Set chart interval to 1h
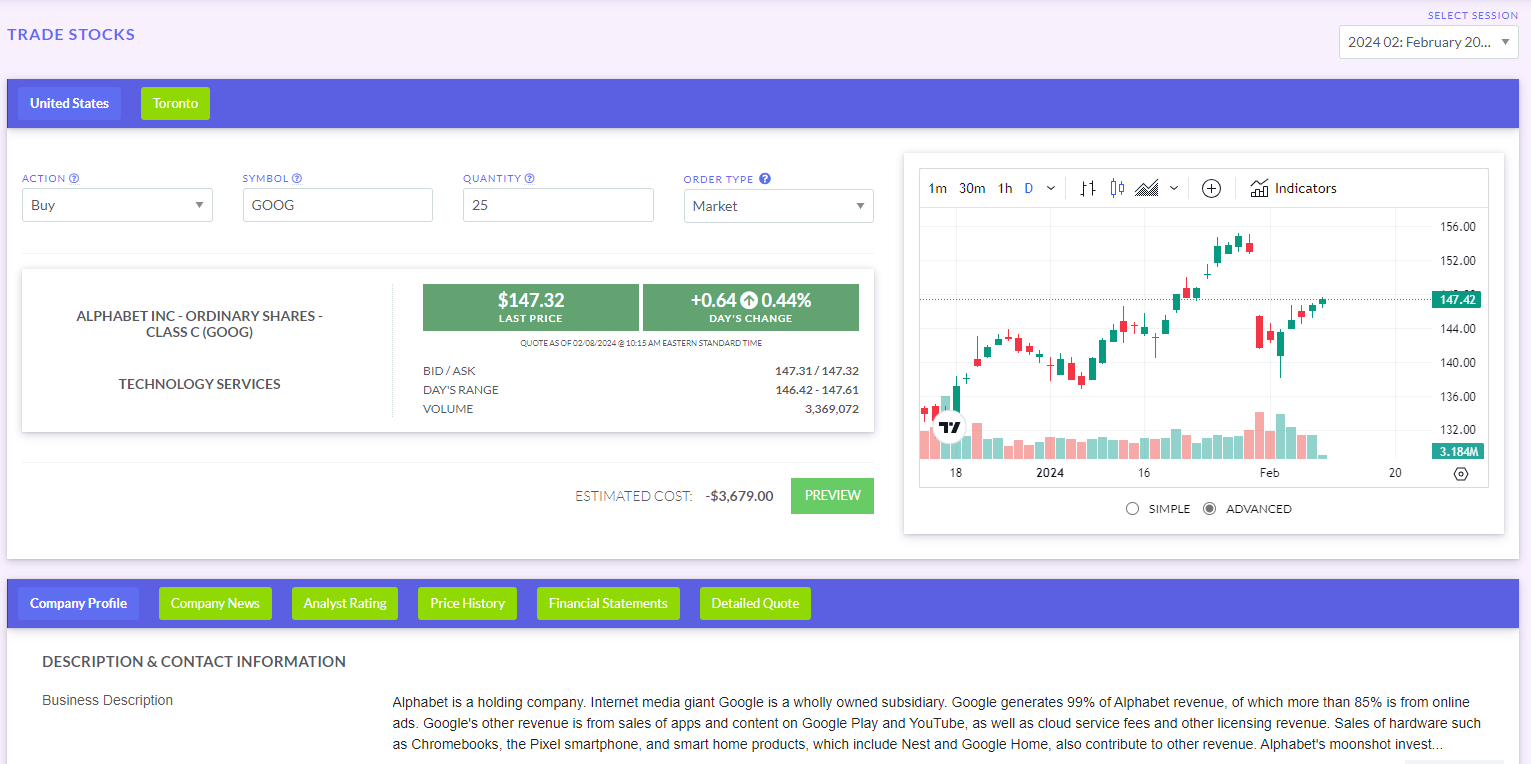The width and height of the screenshot is (1531, 764). (1005, 188)
